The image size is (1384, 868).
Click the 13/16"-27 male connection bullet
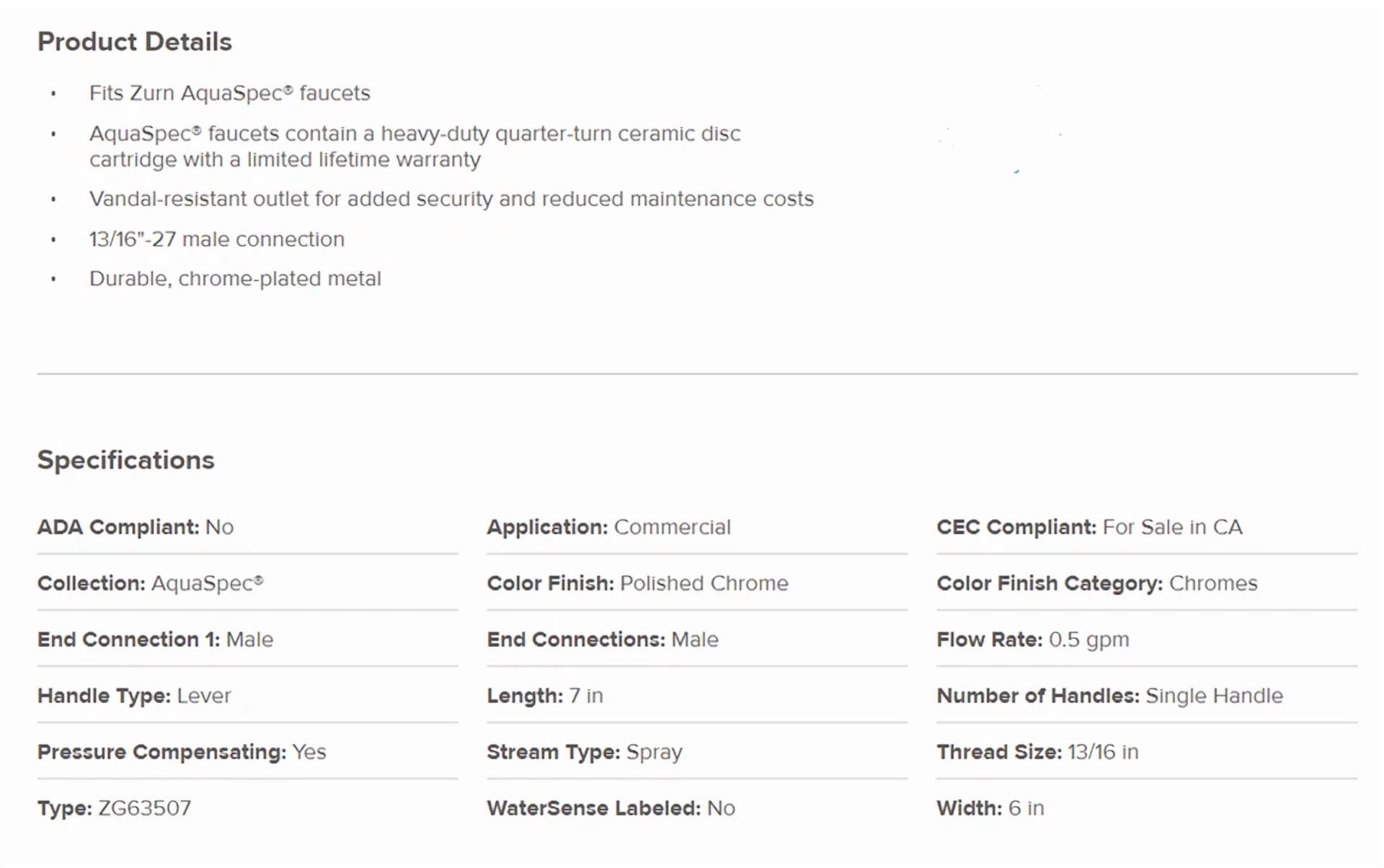click(x=217, y=239)
